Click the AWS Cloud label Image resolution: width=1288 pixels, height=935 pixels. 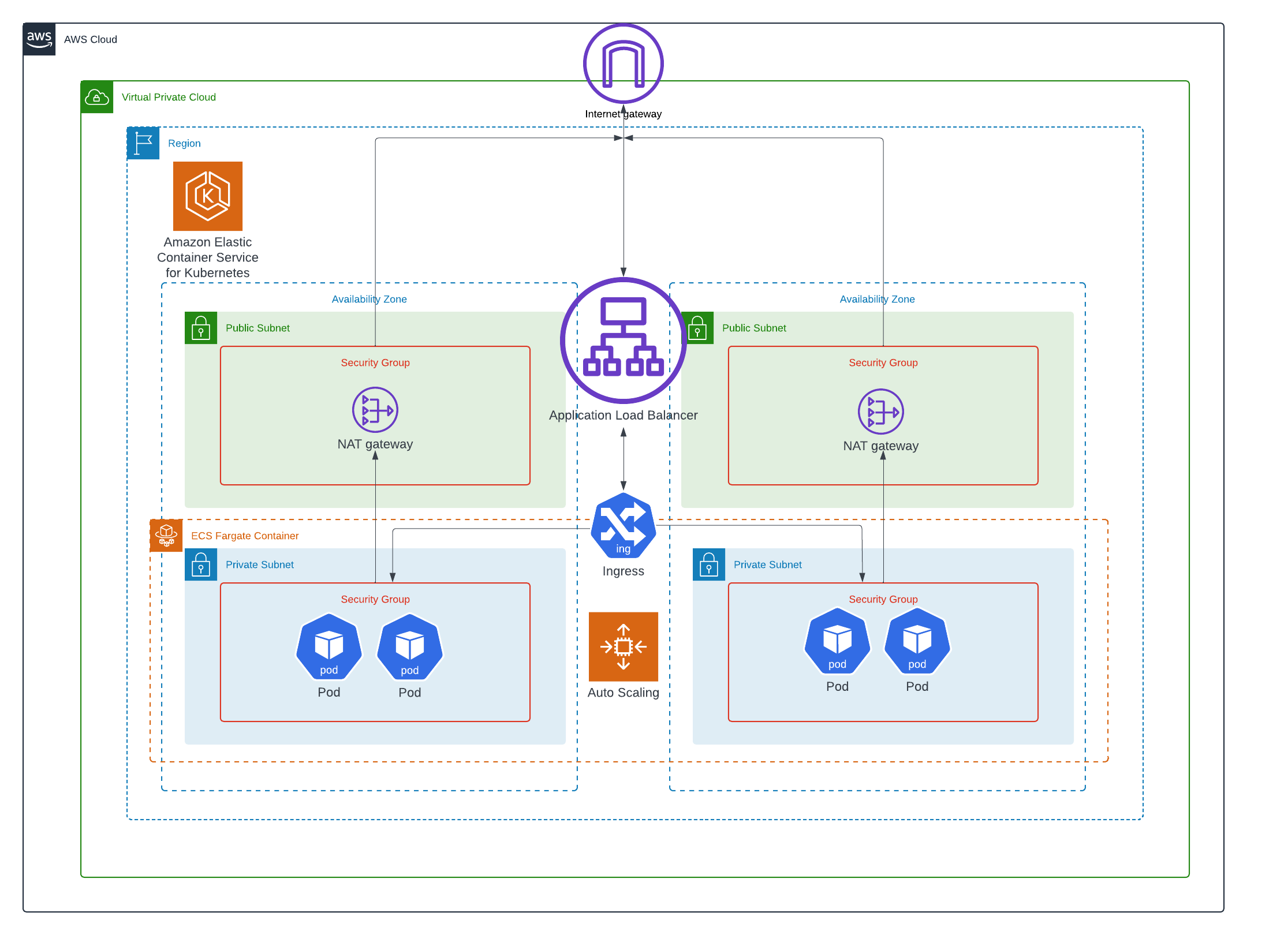pyautogui.click(x=91, y=39)
